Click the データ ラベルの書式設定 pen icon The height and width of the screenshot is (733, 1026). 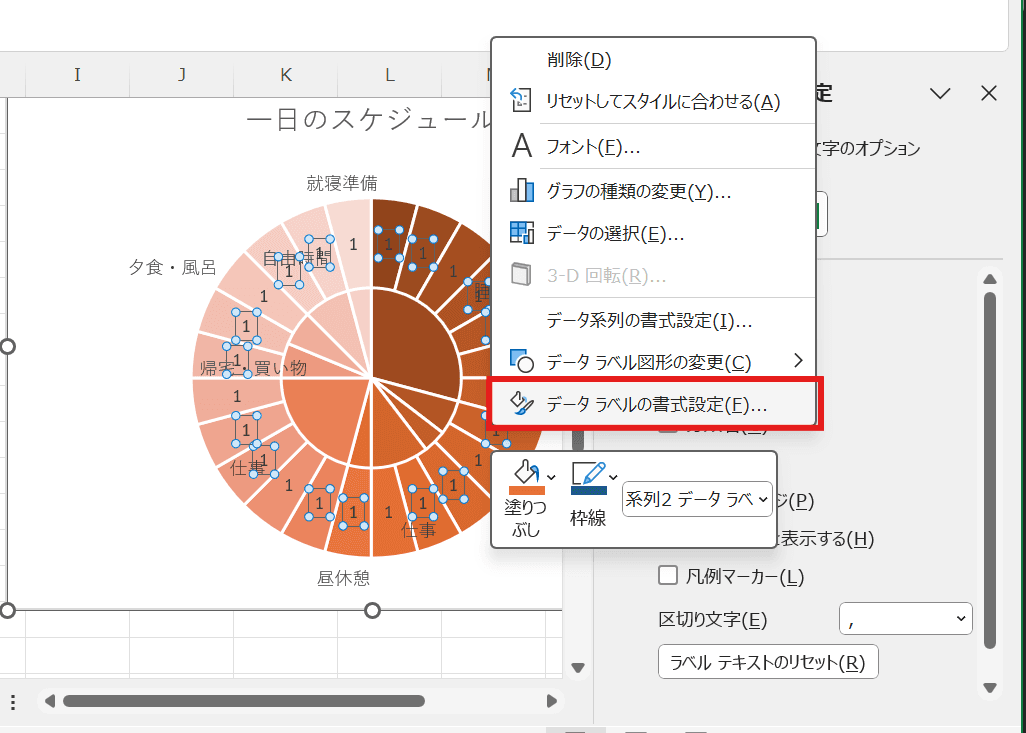520,404
